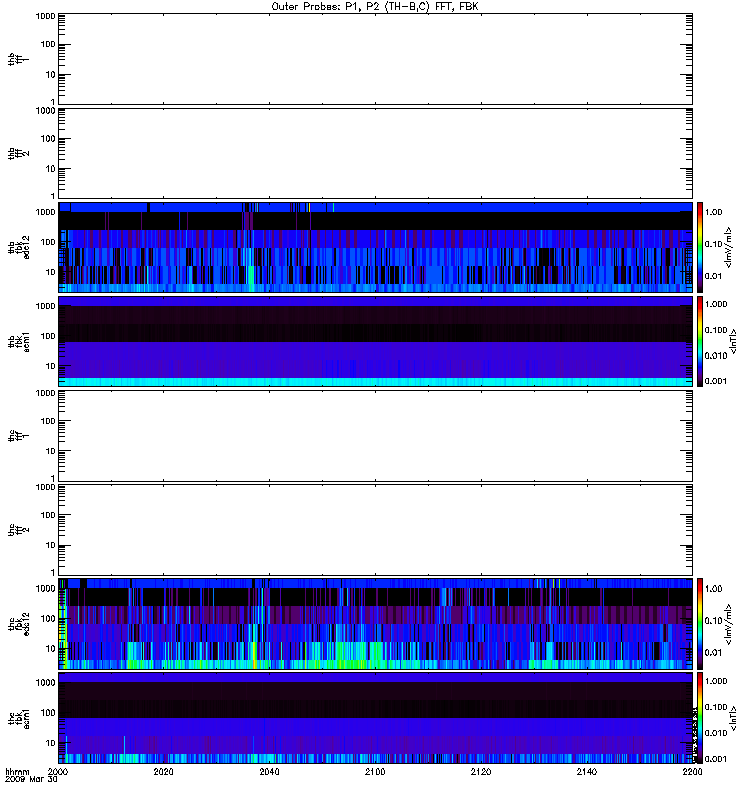Click the 'thb fff 1' panel axis label
This screenshot has width=750, height=800.
[x=19, y=59]
